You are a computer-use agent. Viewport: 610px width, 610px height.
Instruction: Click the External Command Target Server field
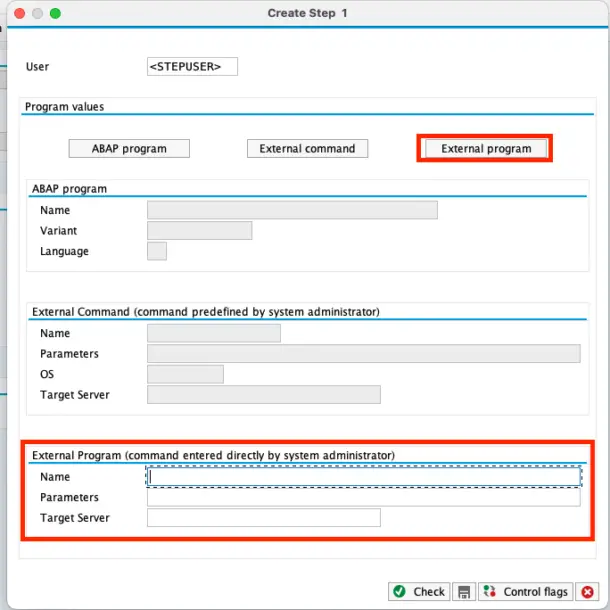click(264, 395)
